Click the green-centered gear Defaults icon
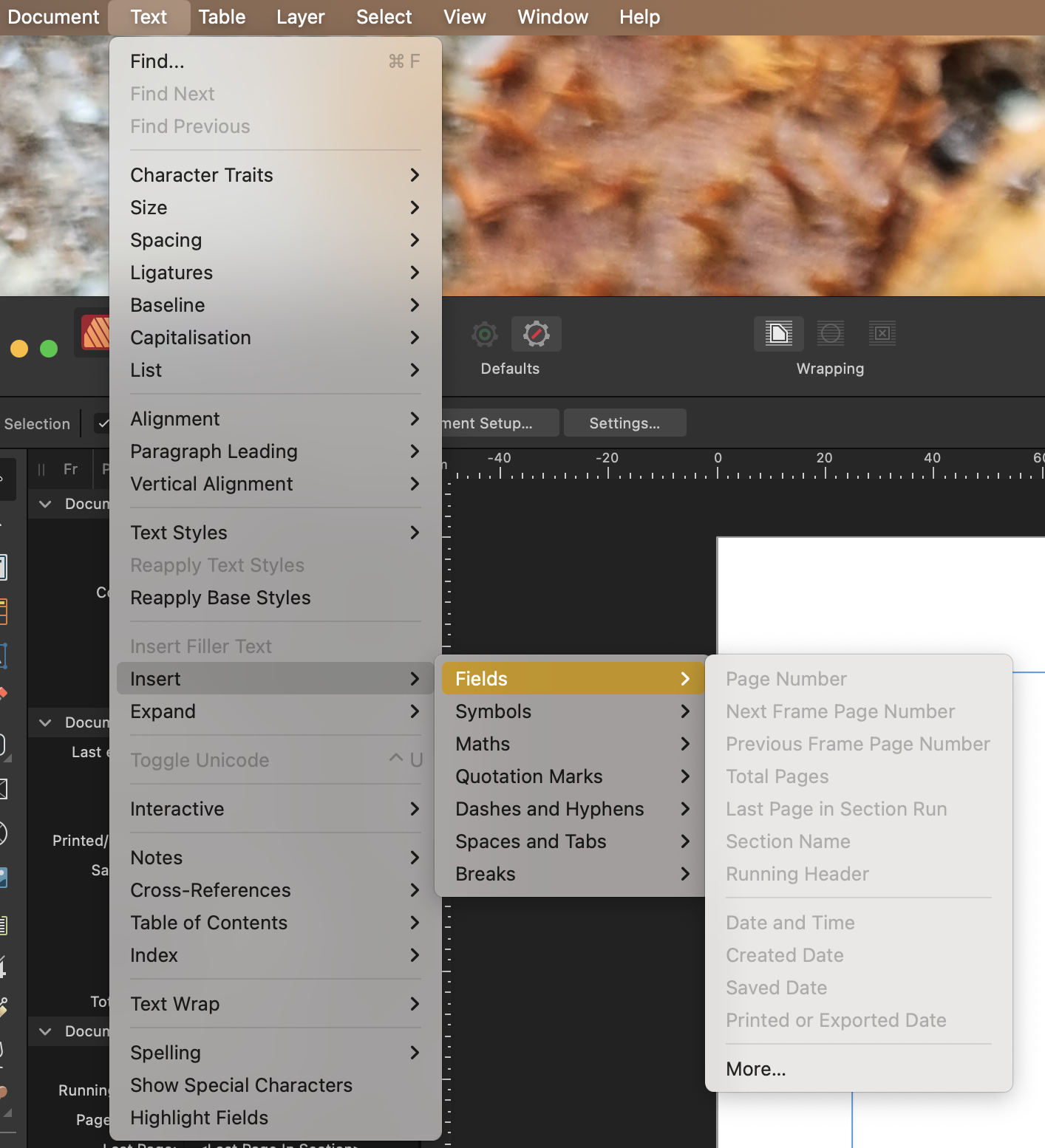The height and width of the screenshot is (1148, 1045). [x=485, y=335]
